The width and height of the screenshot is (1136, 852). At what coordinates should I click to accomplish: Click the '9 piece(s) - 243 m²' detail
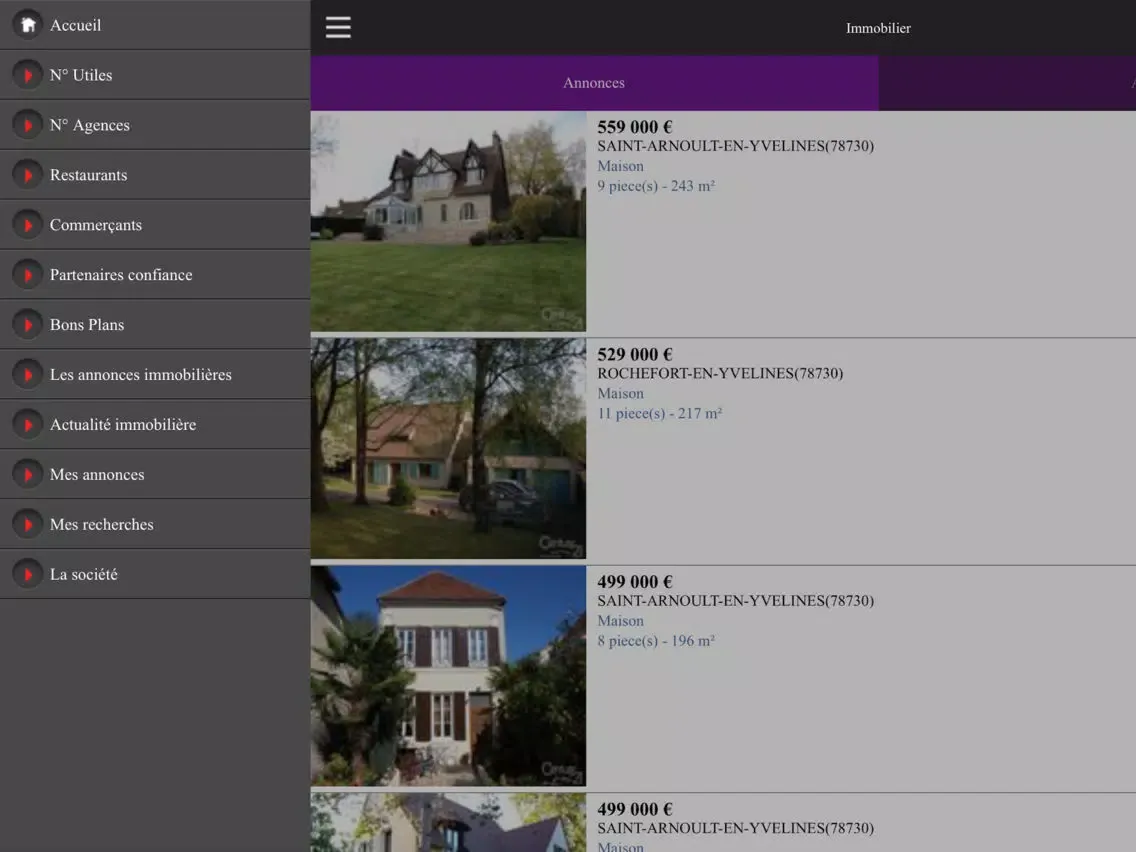click(656, 186)
